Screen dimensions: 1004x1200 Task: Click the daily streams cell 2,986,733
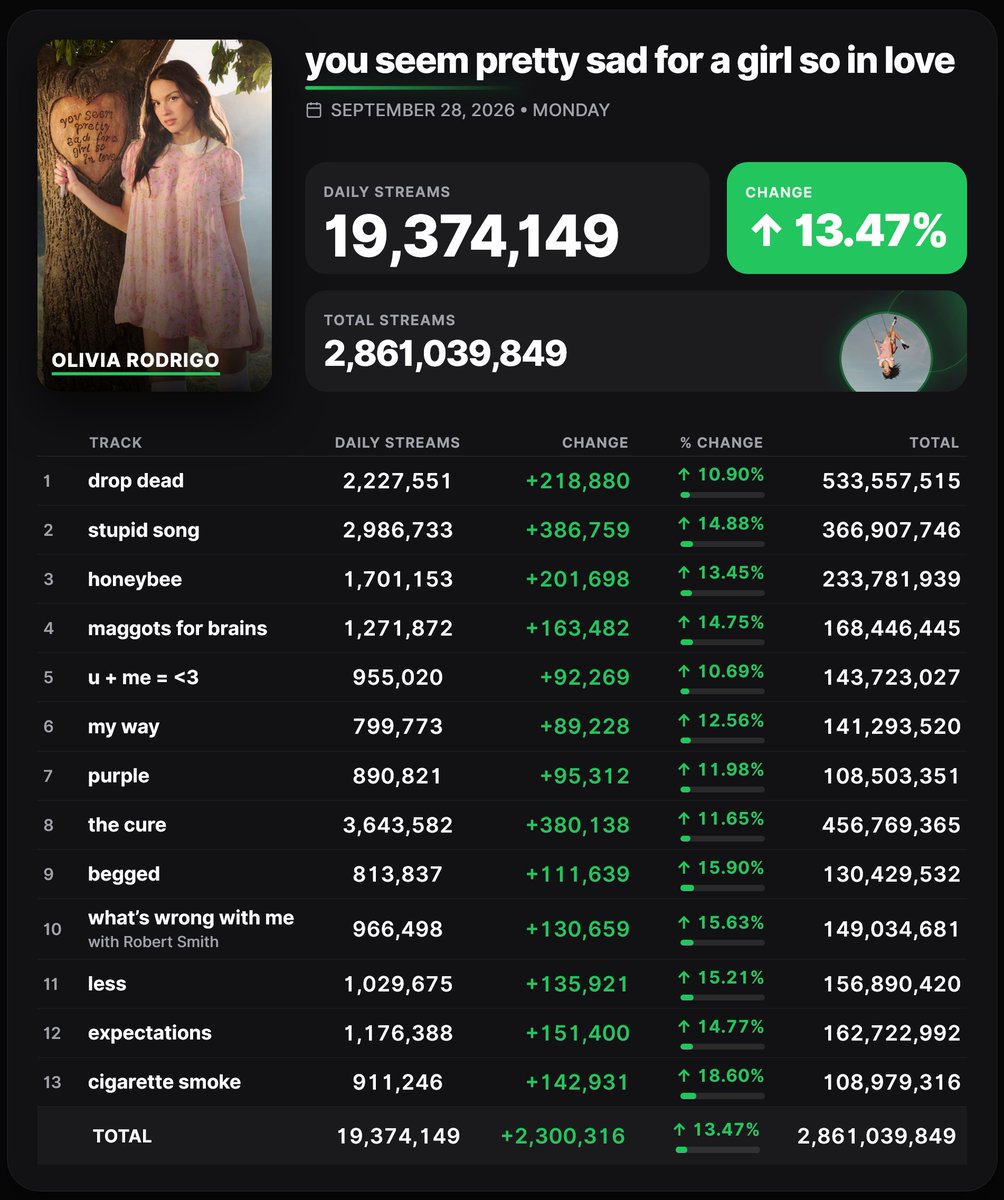[x=398, y=530]
